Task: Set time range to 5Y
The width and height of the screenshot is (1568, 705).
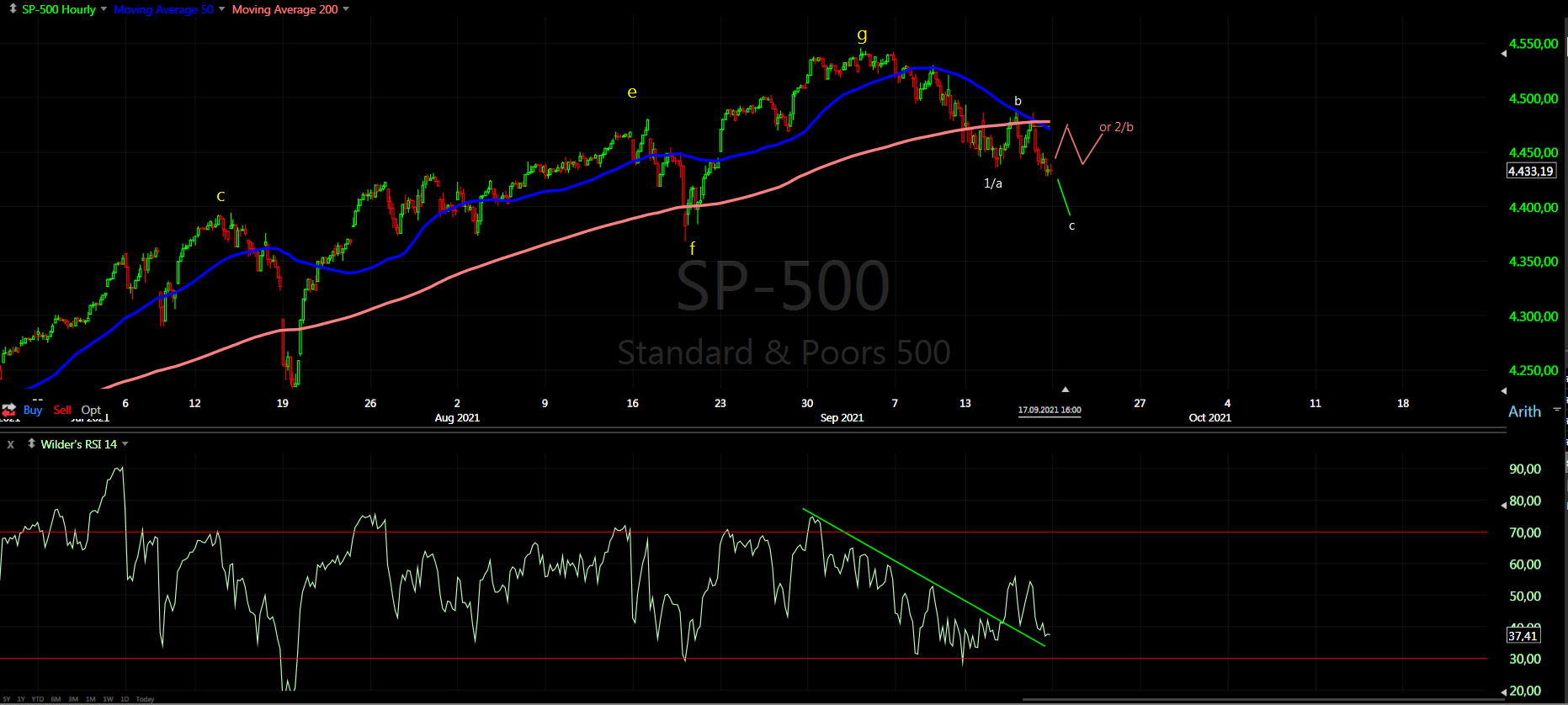Action: (6, 699)
